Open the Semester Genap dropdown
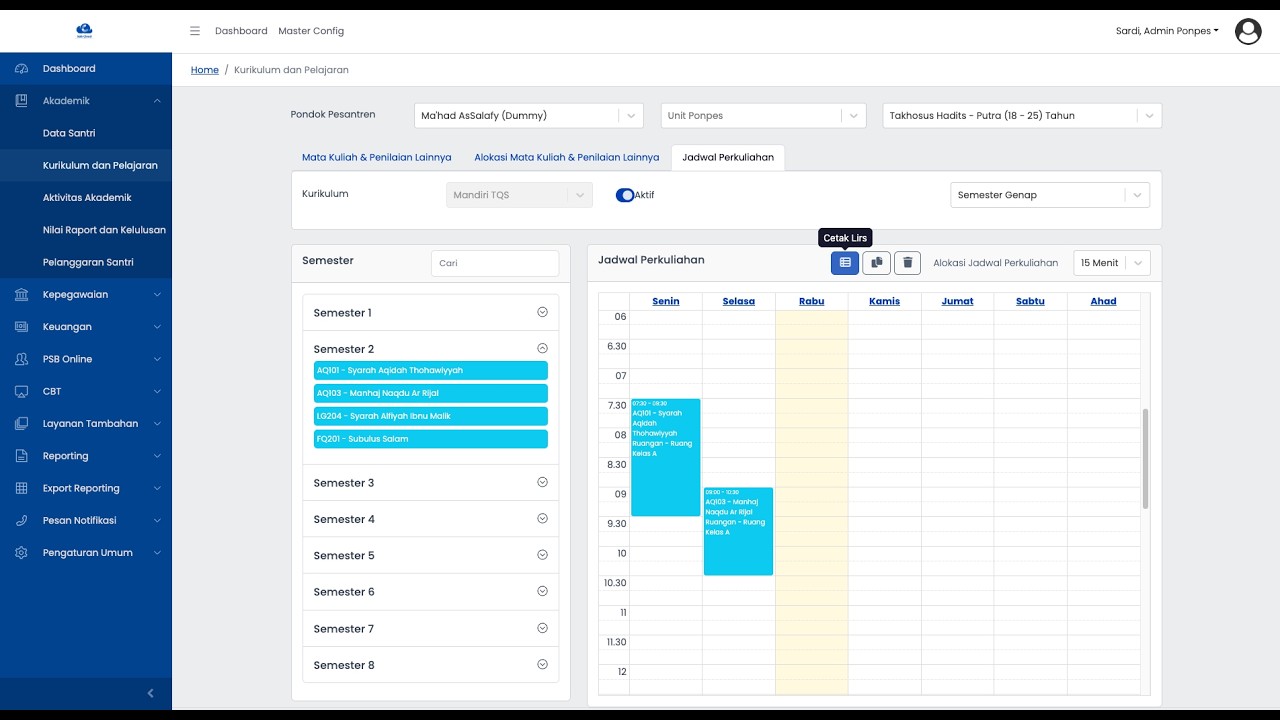This screenshot has width=1280, height=720. pyautogui.click(x=1050, y=195)
